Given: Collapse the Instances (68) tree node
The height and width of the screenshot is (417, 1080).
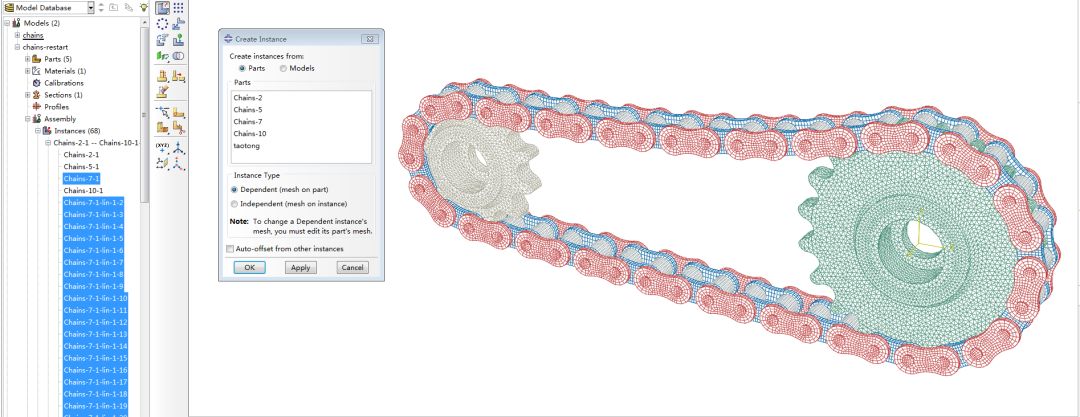Looking at the screenshot, I should coord(37,131).
